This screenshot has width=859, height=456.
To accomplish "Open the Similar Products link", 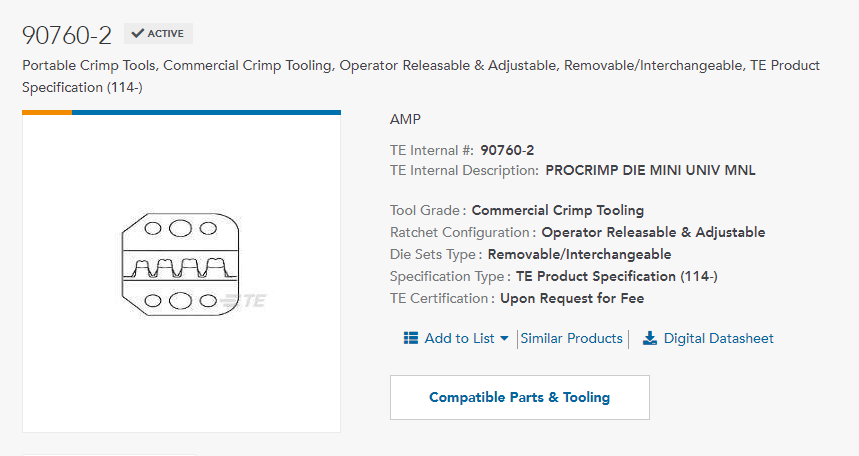I will click(571, 338).
